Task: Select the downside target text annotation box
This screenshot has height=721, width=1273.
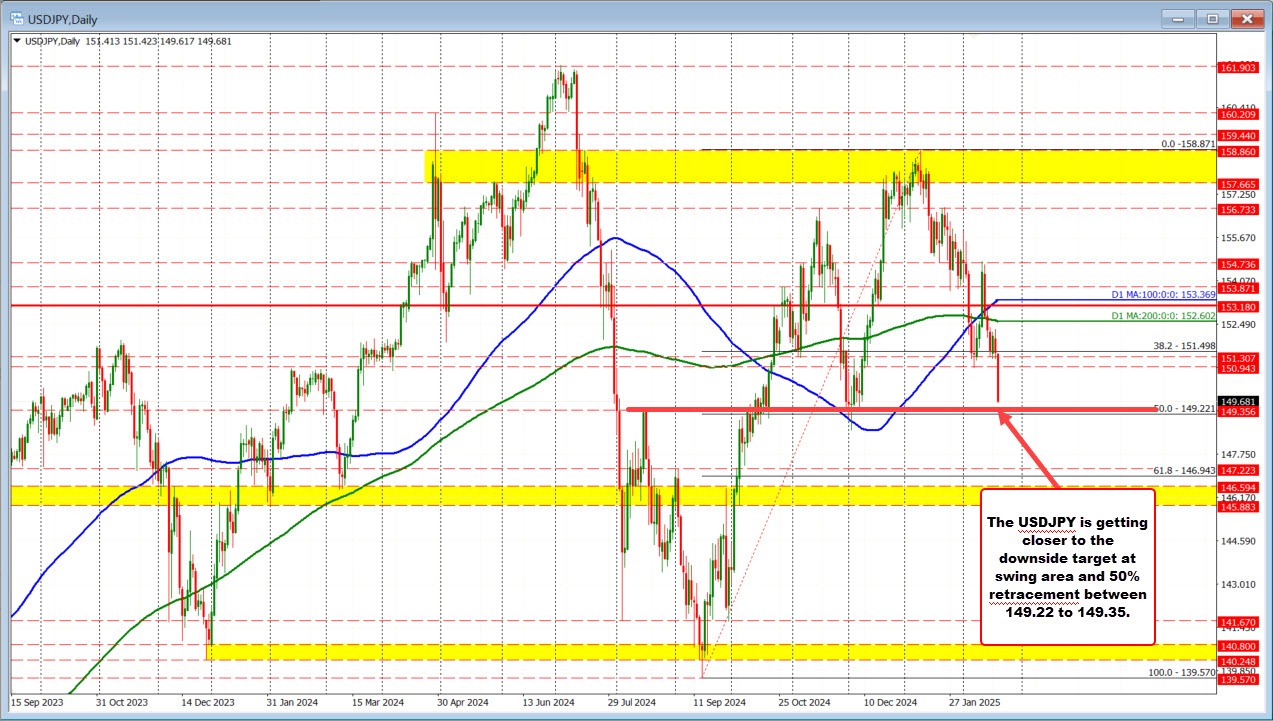Action: 1067,567
